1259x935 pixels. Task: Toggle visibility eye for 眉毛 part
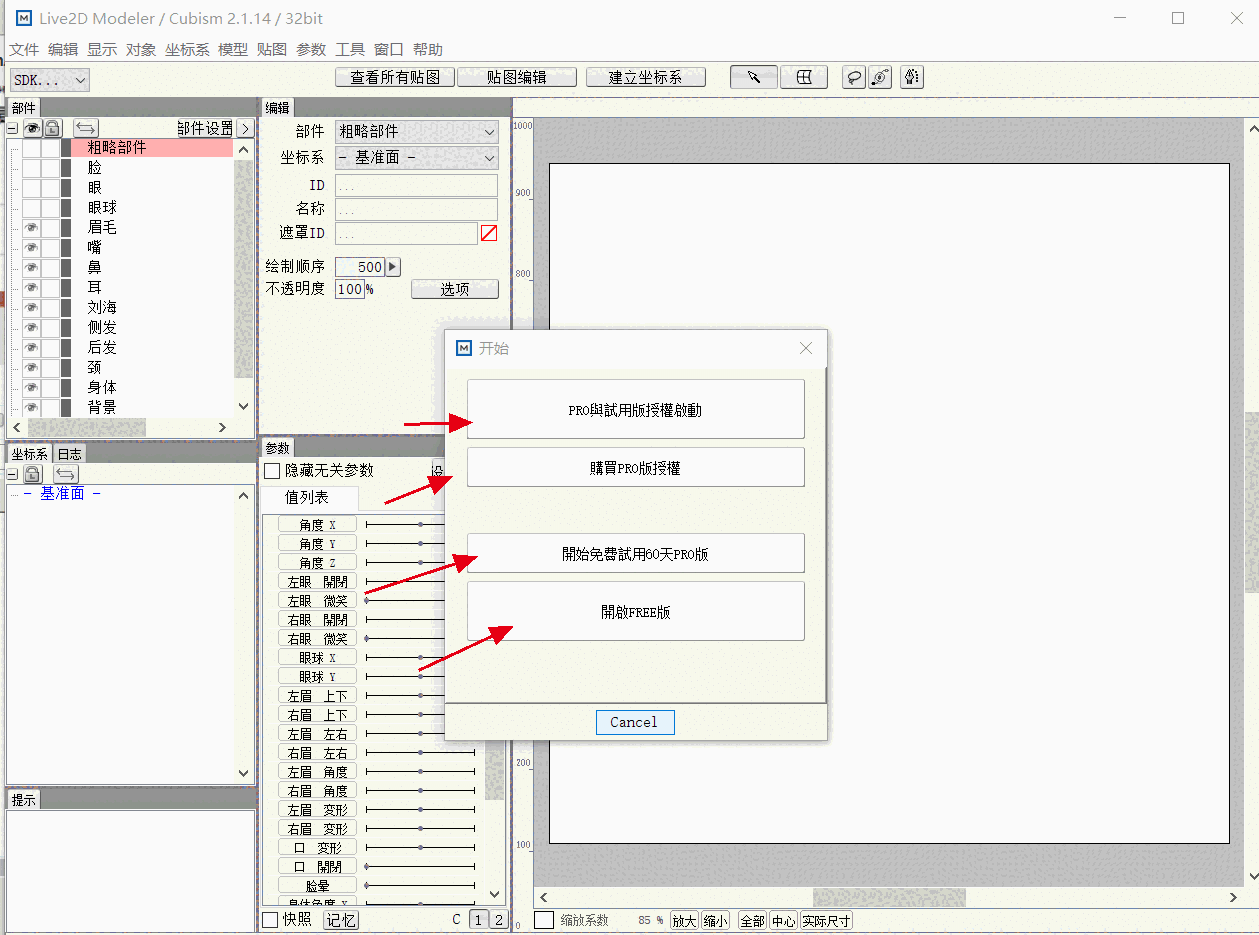click(x=31, y=228)
